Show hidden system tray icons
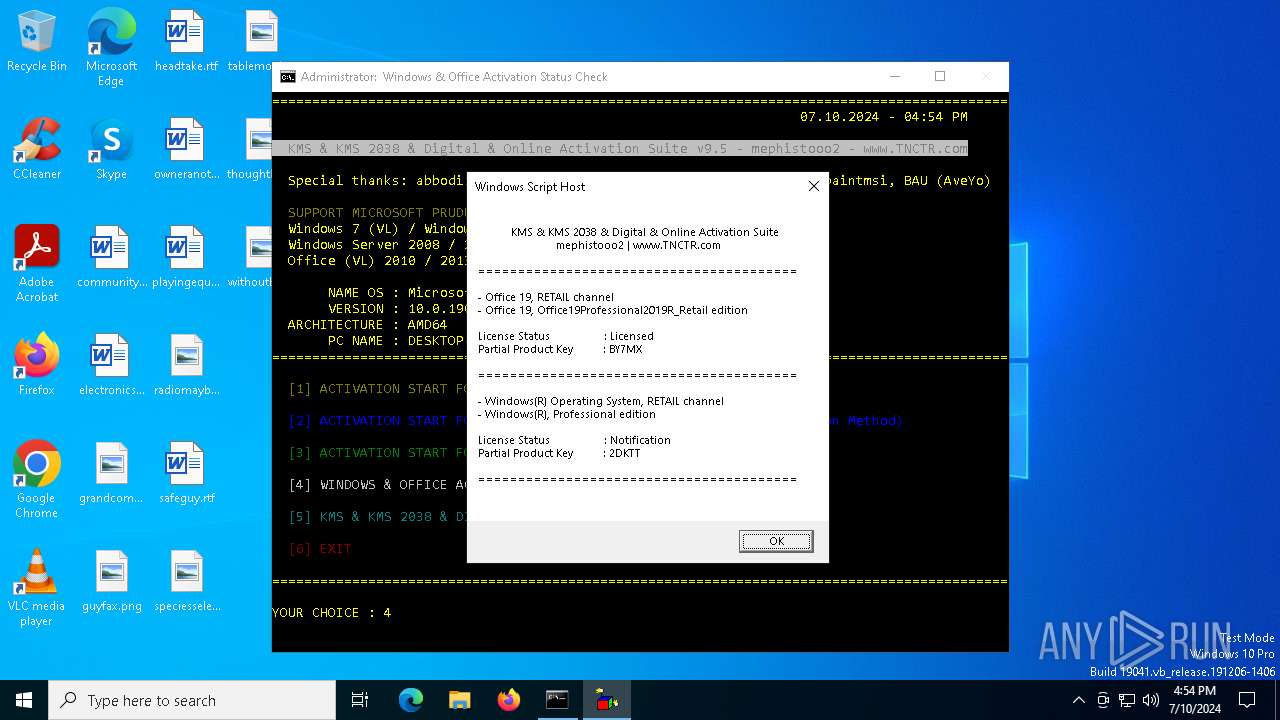1280x720 pixels. (1078, 700)
